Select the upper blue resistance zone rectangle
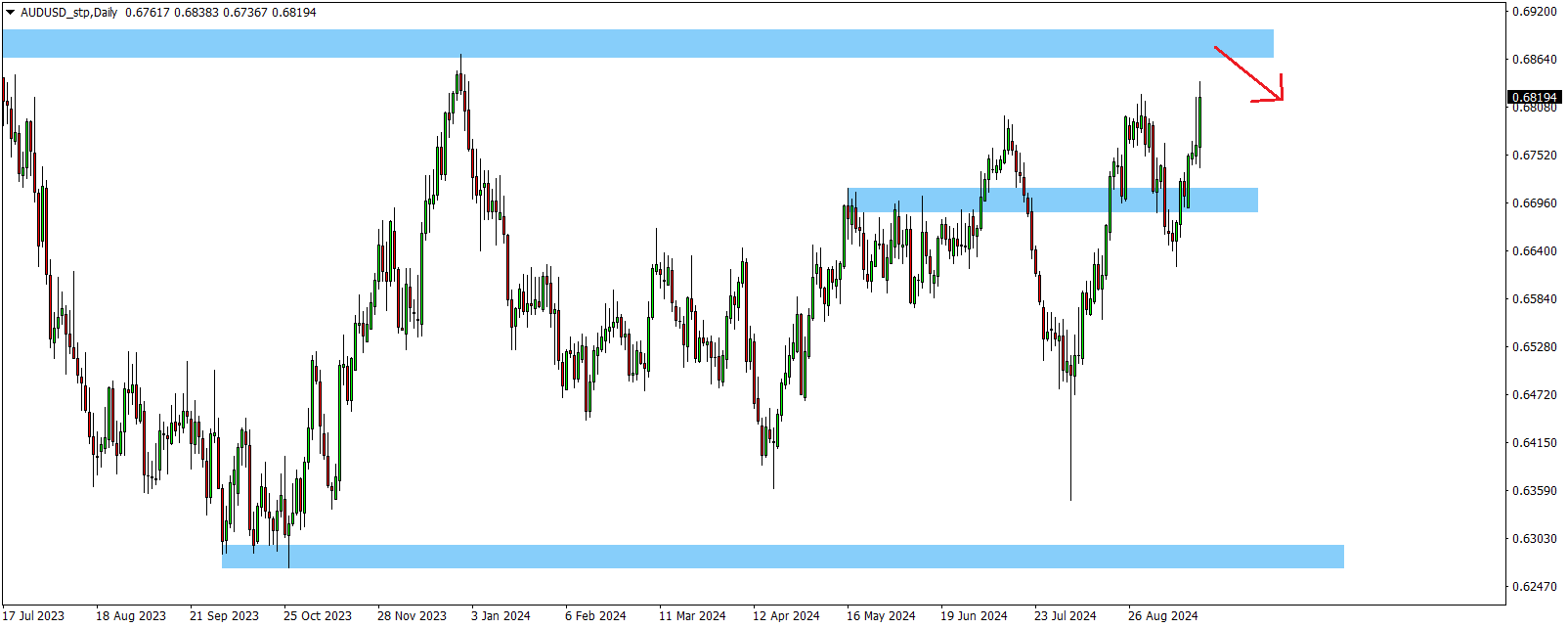This screenshot has height=628, width=1568. [637, 43]
